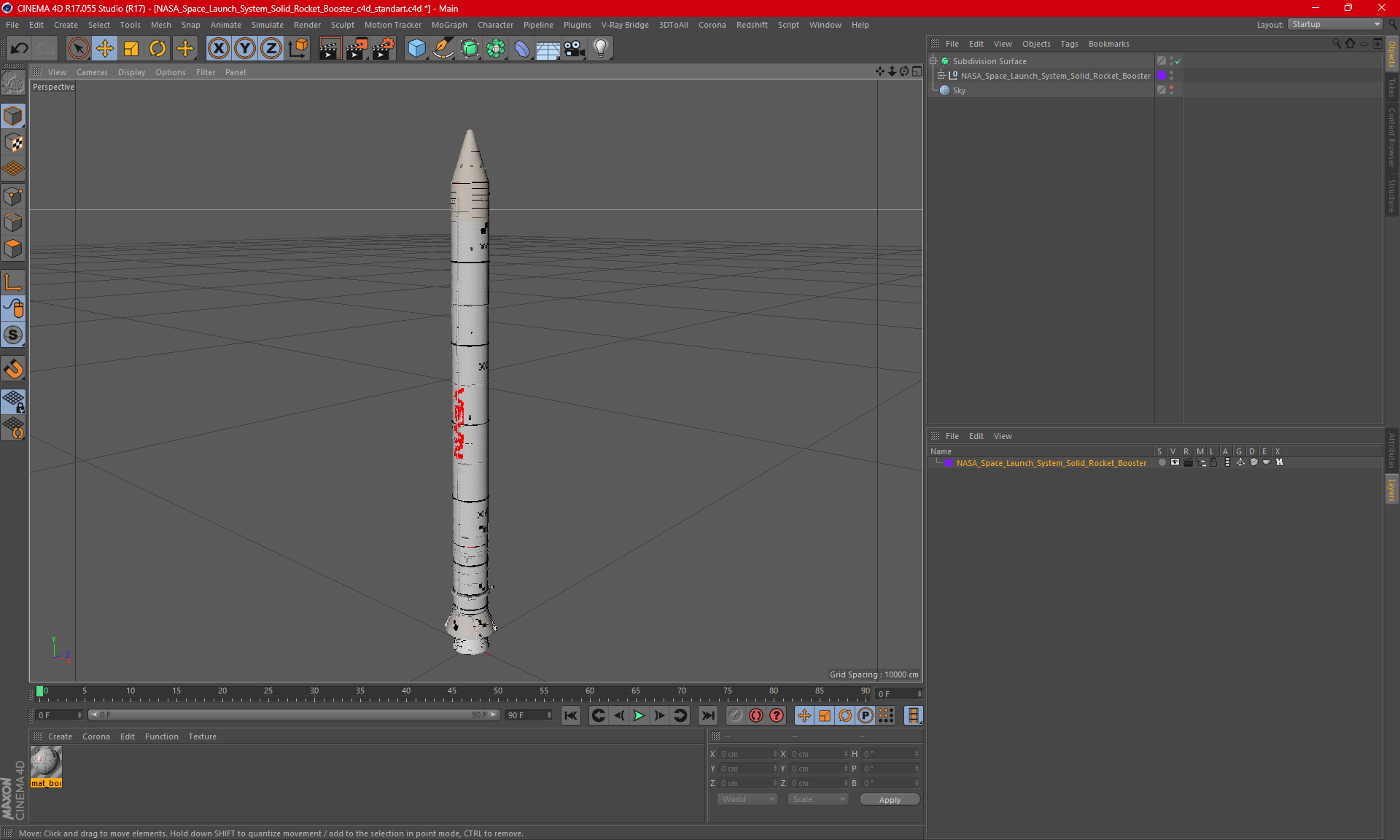Select the mat_boo material thumbnail
Viewport: 1400px width, 840px height.
[x=46, y=766]
